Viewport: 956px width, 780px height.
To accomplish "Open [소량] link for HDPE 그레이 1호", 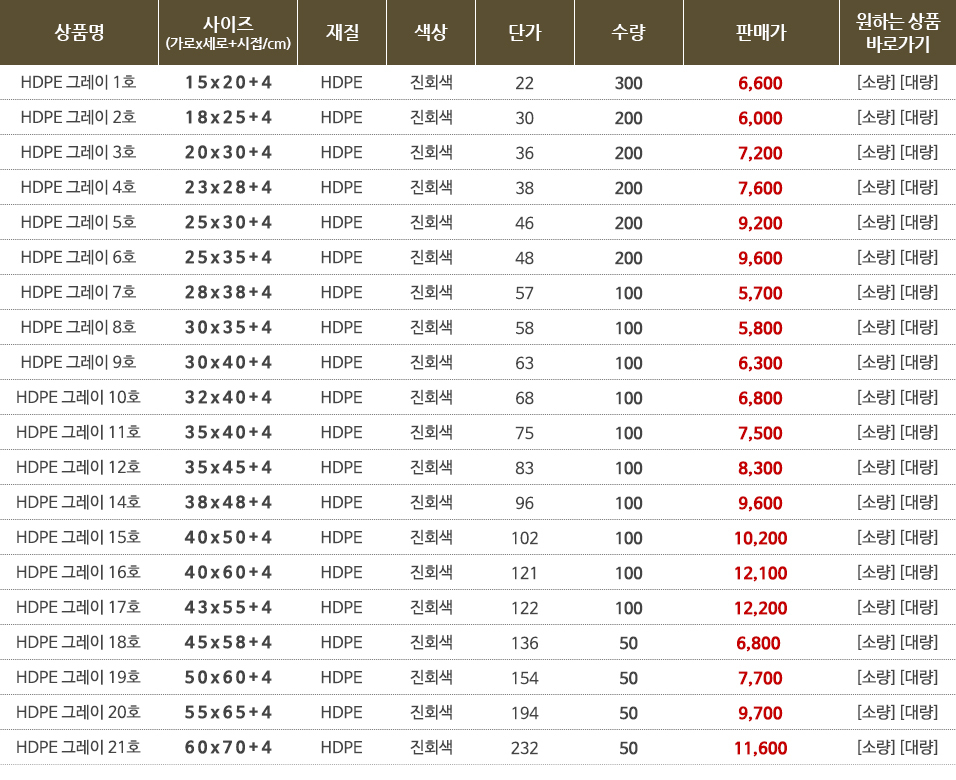I will (876, 82).
